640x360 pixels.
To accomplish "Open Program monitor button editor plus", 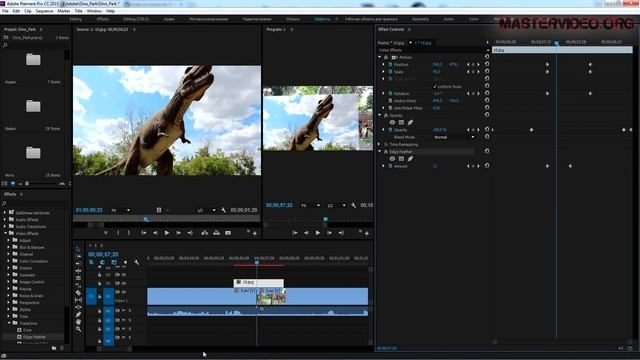I will tap(367, 233).
